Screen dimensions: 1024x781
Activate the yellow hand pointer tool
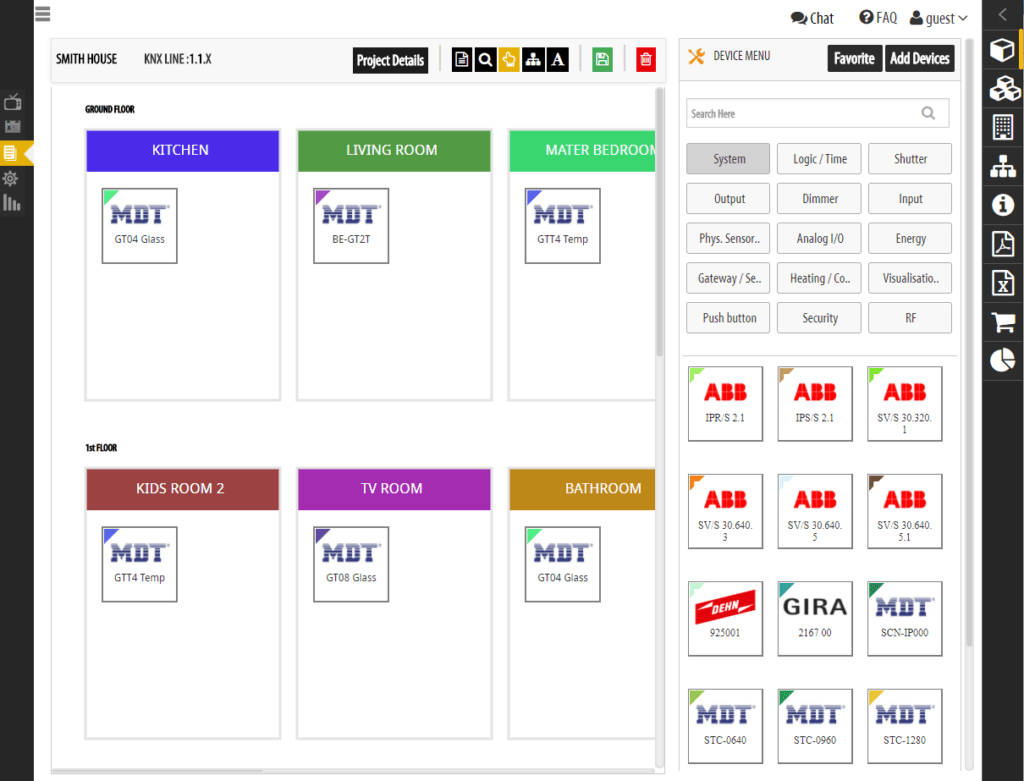tap(509, 59)
